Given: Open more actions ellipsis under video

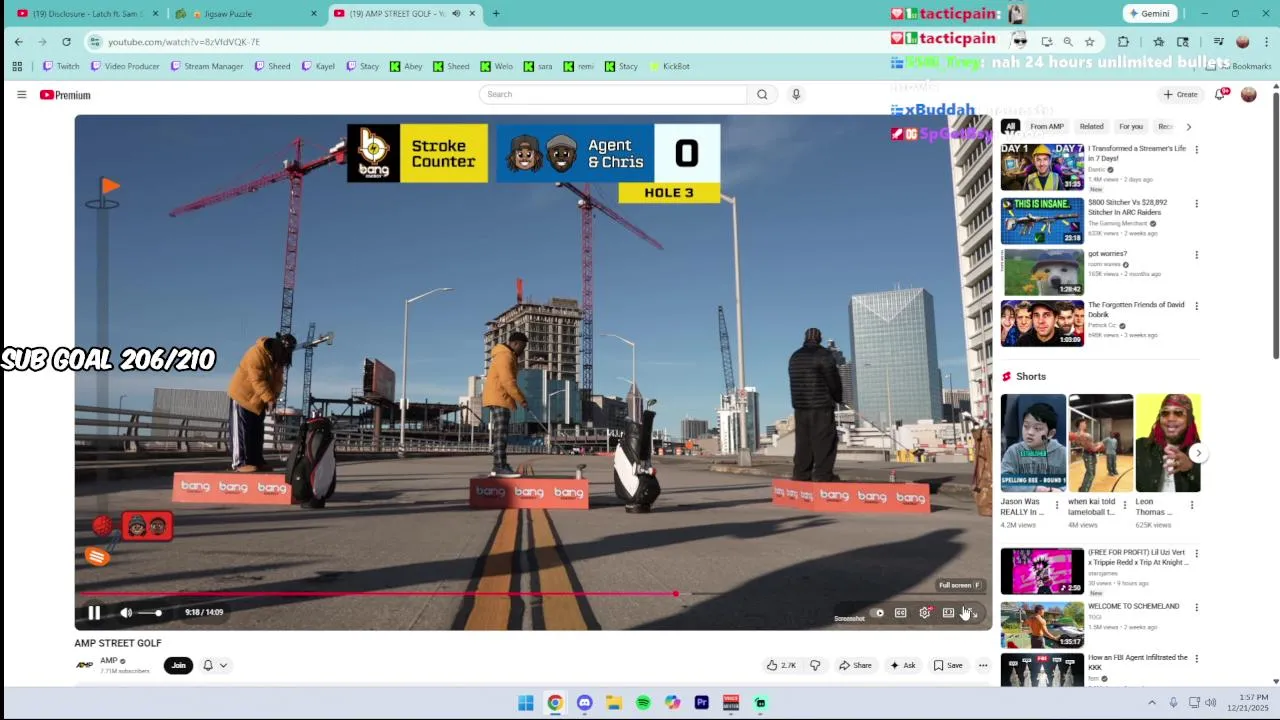Looking at the screenshot, I should [983, 665].
